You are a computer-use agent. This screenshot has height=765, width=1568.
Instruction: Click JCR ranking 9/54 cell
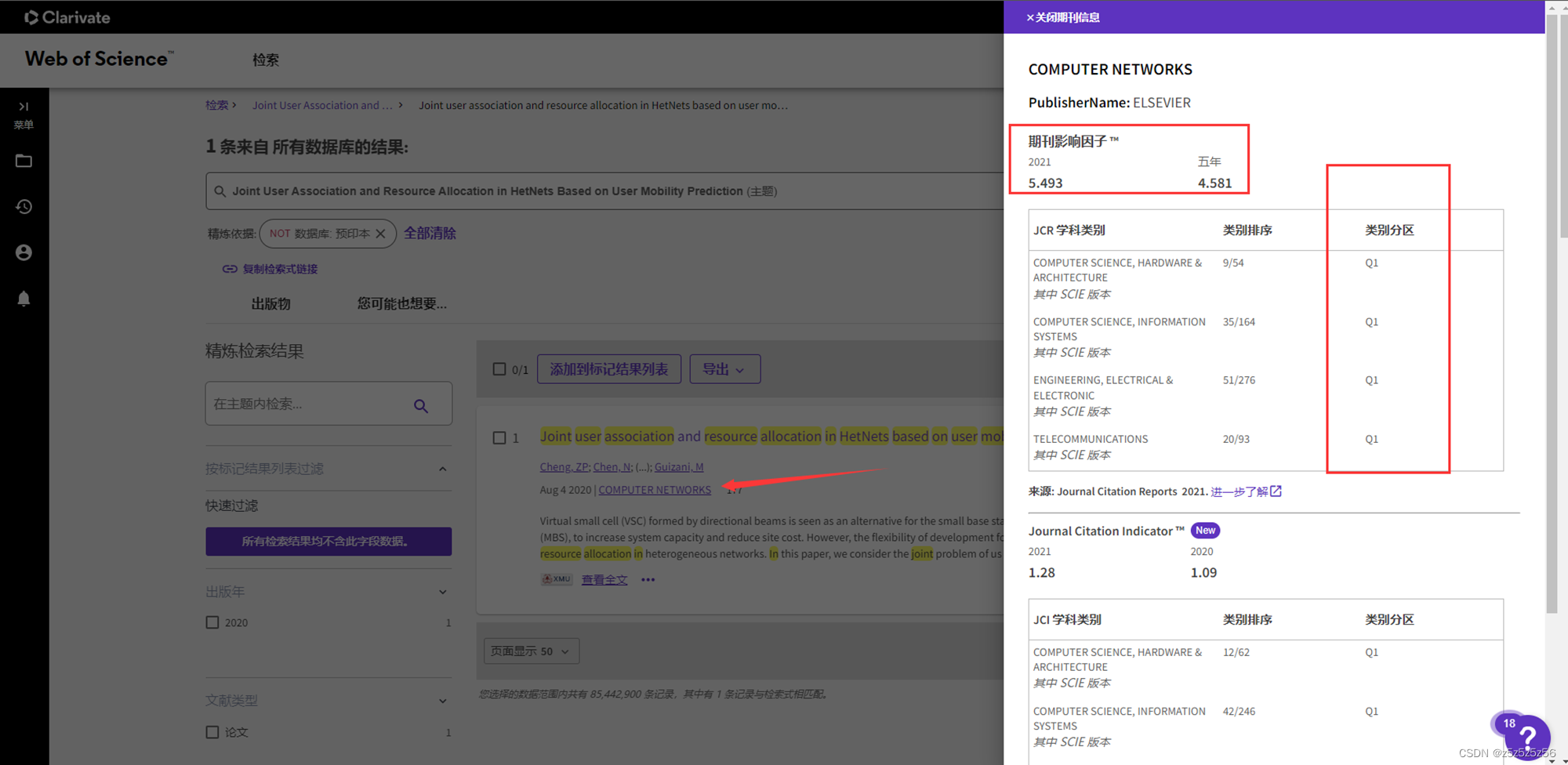click(x=1233, y=263)
